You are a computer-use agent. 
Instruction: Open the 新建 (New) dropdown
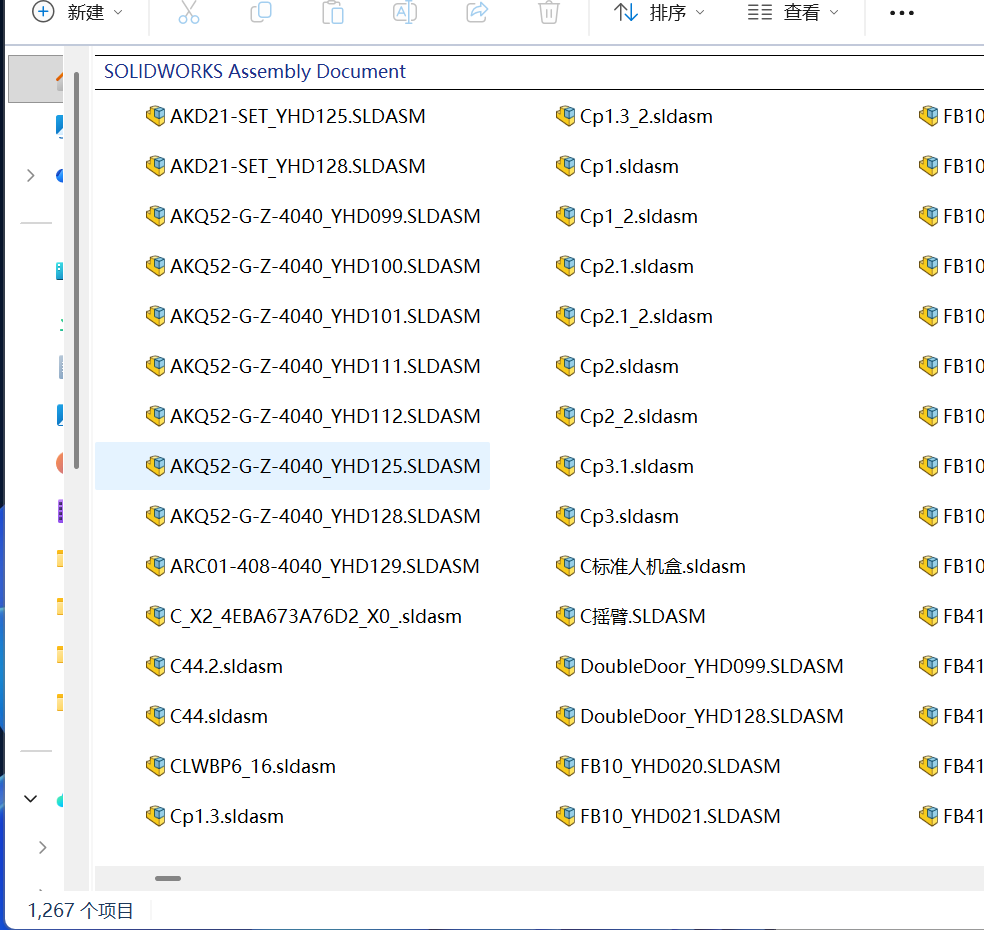point(77,13)
